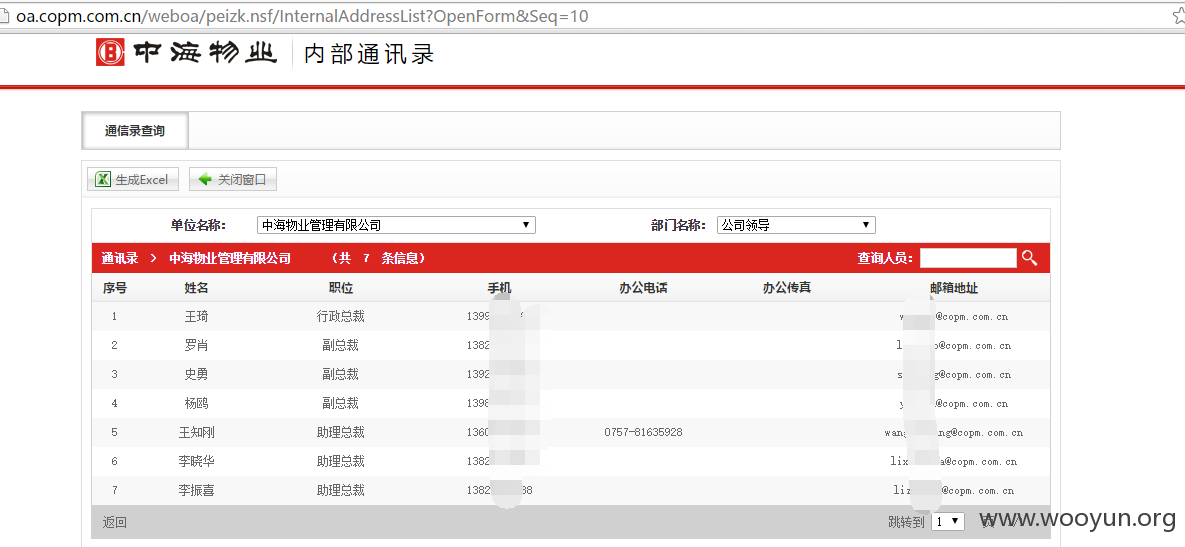This screenshot has height=547, width=1185.
Task: Click 罗肖's 副总裁 position cell
Action: [341, 345]
